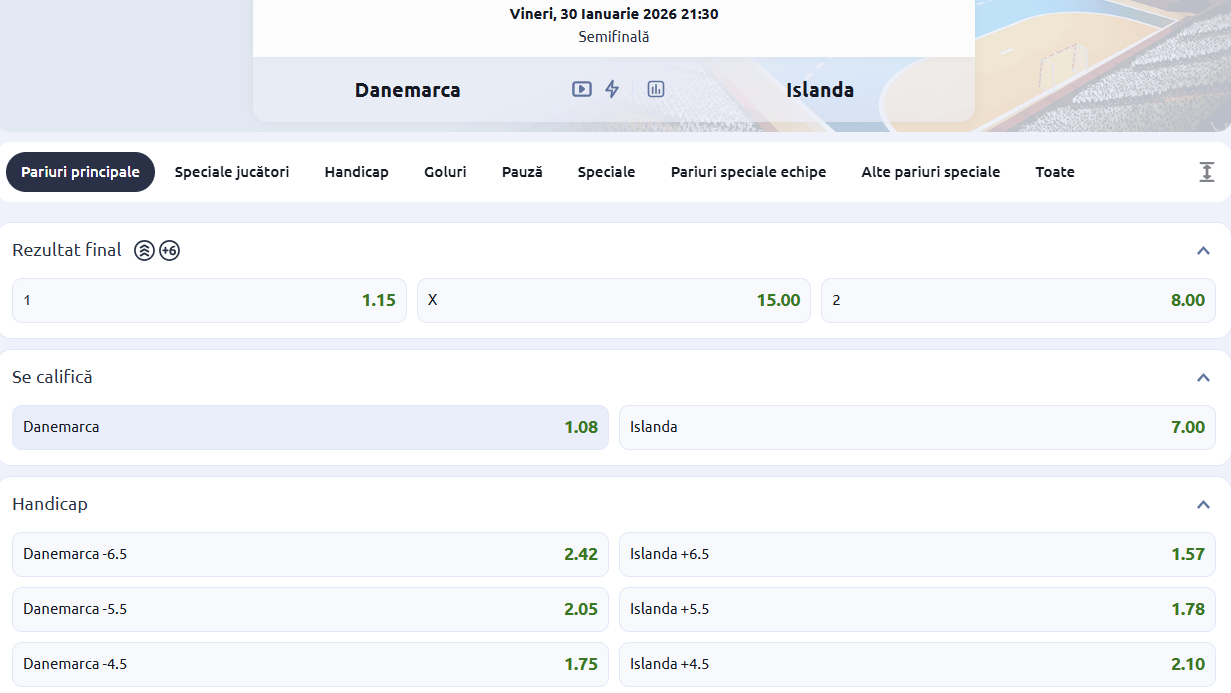Open the match statistics chart icon
Image resolution: width=1231 pixels, height=693 pixels.
[656, 89]
